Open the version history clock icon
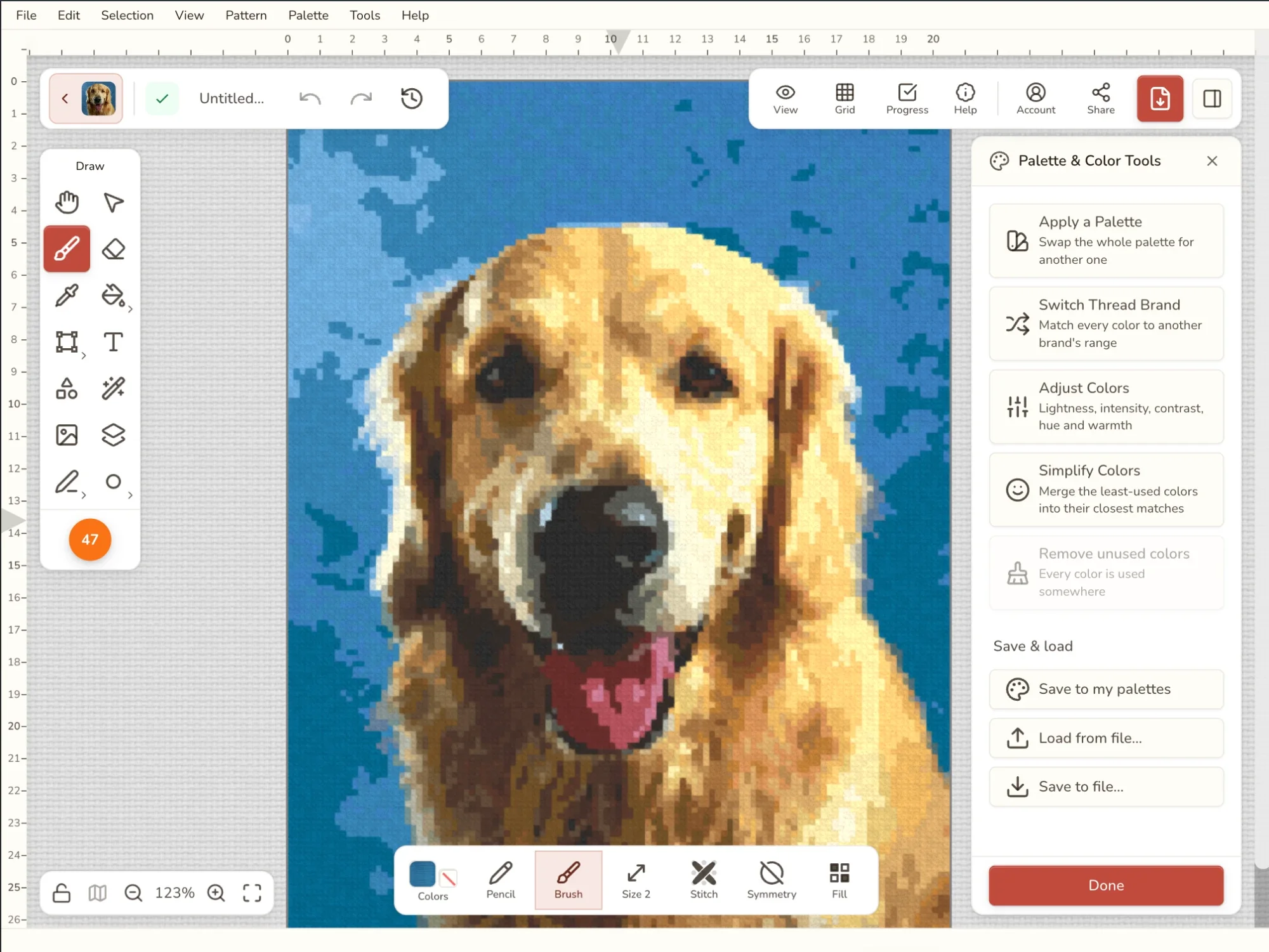The image size is (1269, 952). (x=412, y=98)
